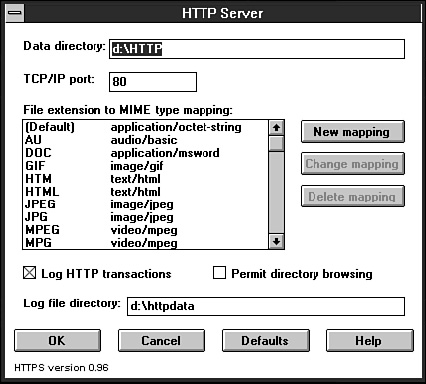
Task: Select the (Default) application/octet-string mapping
Action: coord(146,127)
